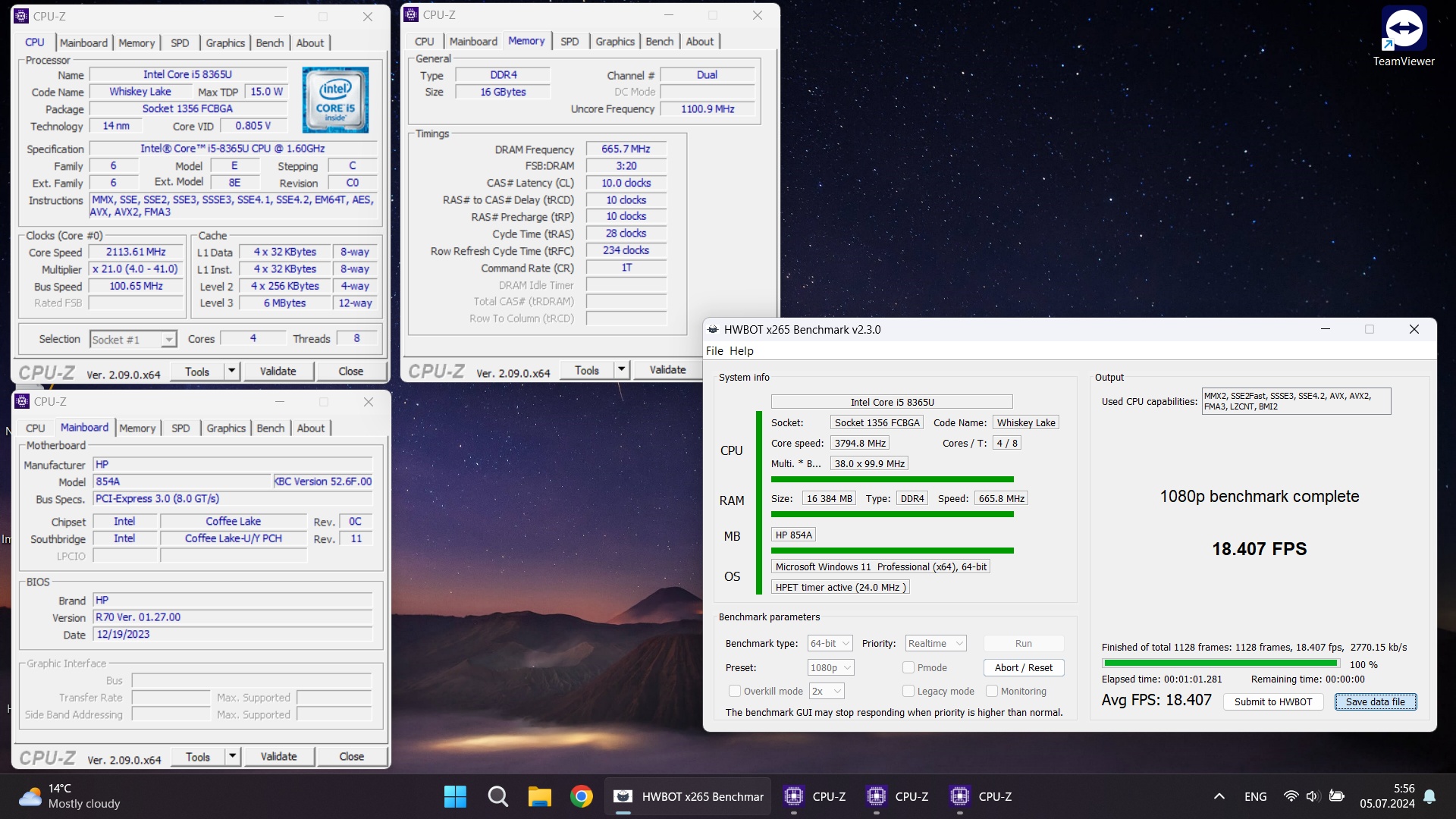This screenshot has width=1456, height=819.
Task: Open notifications bell icon
Action: pos(1429,796)
